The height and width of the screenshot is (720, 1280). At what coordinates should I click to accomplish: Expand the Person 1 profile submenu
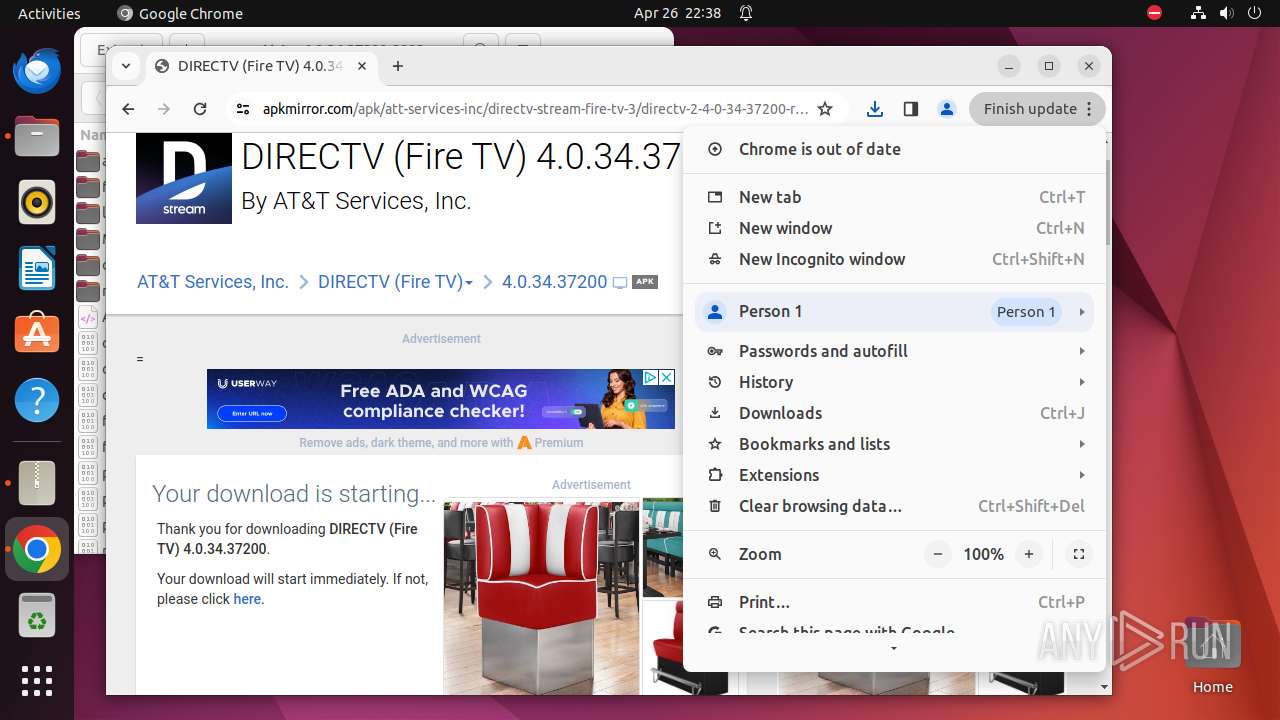tap(894, 311)
